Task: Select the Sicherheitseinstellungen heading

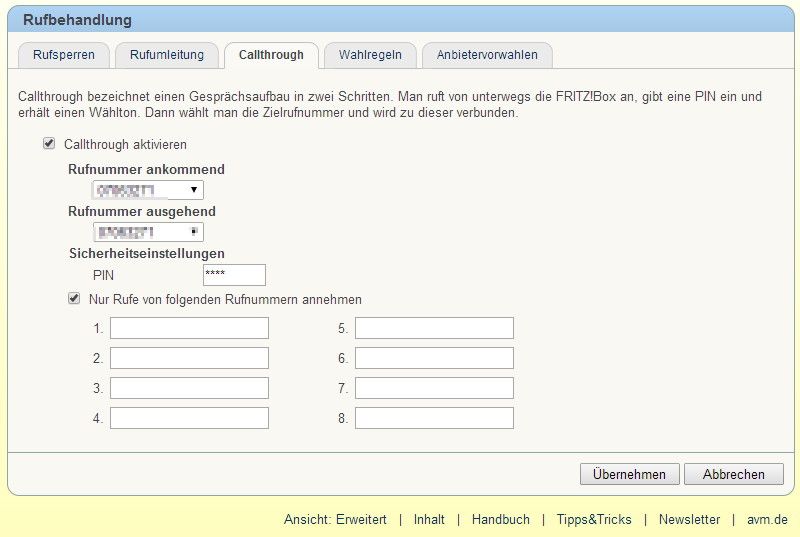Action: (x=147, y=253)
